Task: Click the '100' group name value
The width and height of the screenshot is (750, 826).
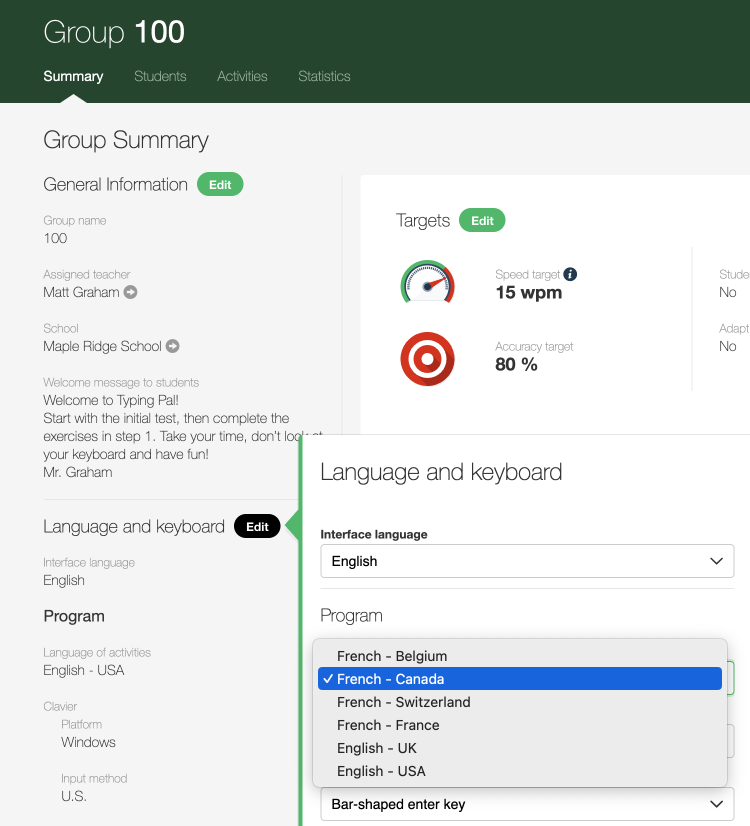Action: [x=55, y=238]
